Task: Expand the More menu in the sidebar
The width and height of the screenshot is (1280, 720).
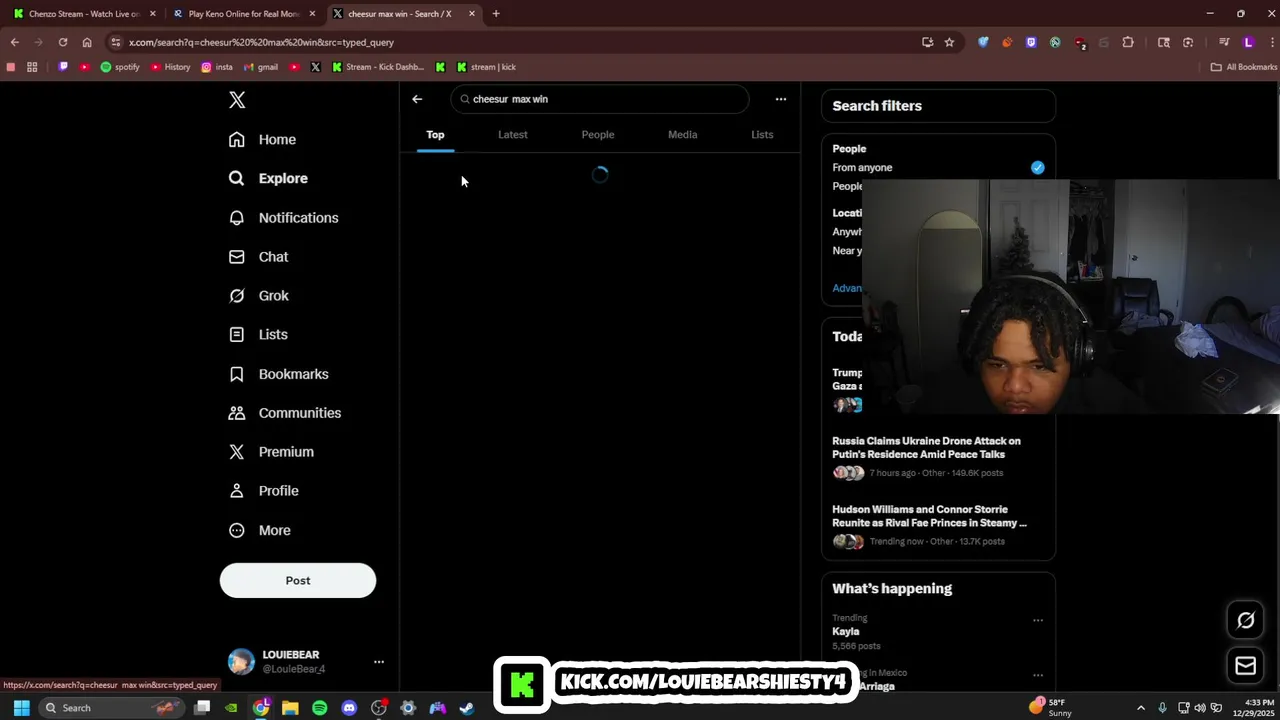Action: pos(259,530)
